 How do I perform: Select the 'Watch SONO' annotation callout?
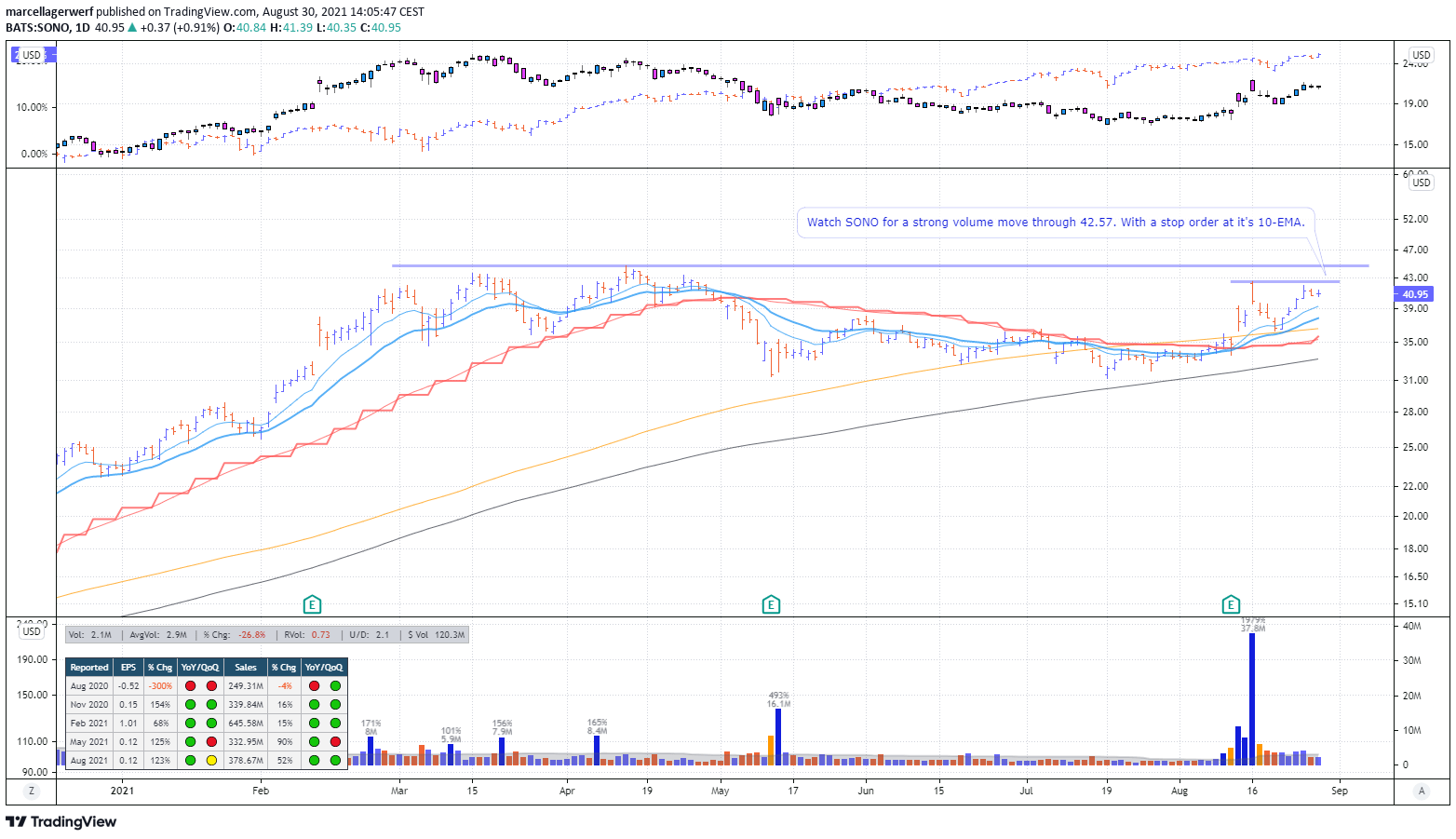pyautogui.click(x=1056, y=223)
